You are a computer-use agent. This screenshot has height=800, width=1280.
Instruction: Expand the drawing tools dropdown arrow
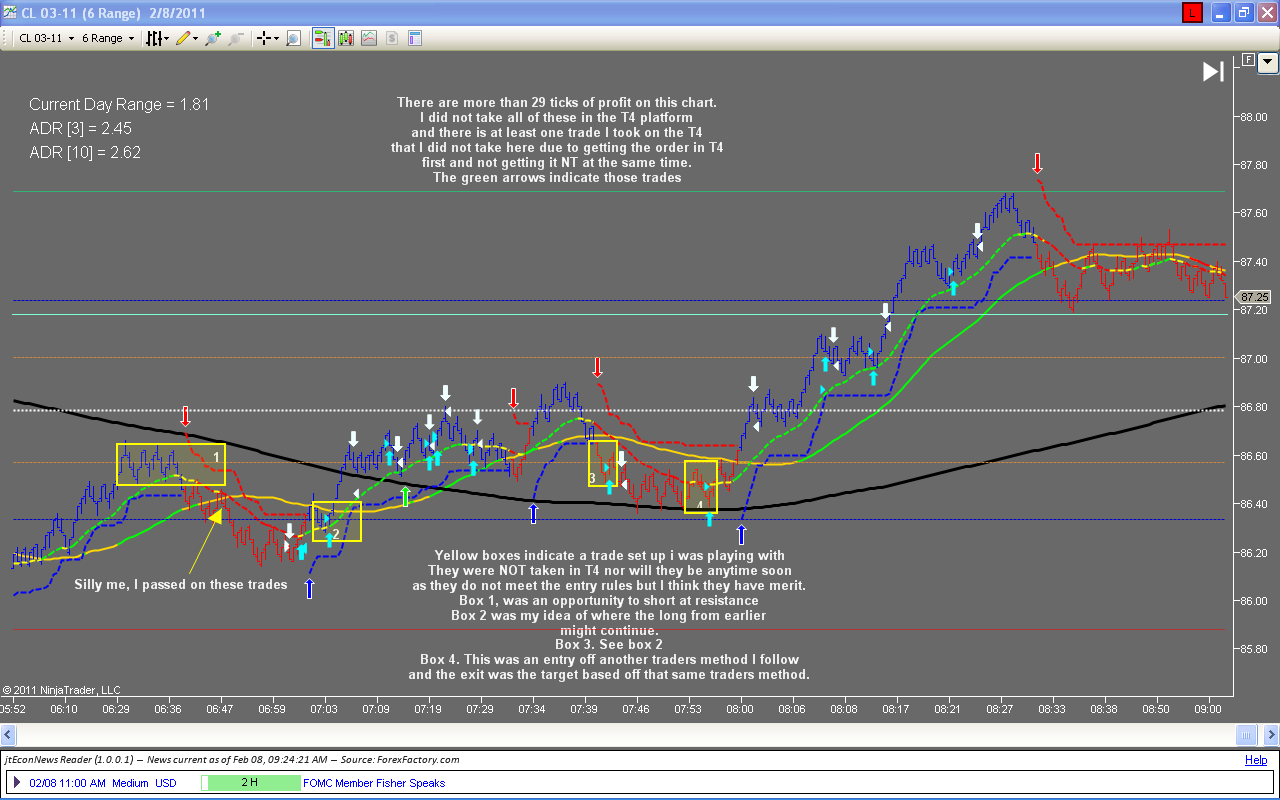click(x=195, y=38)
